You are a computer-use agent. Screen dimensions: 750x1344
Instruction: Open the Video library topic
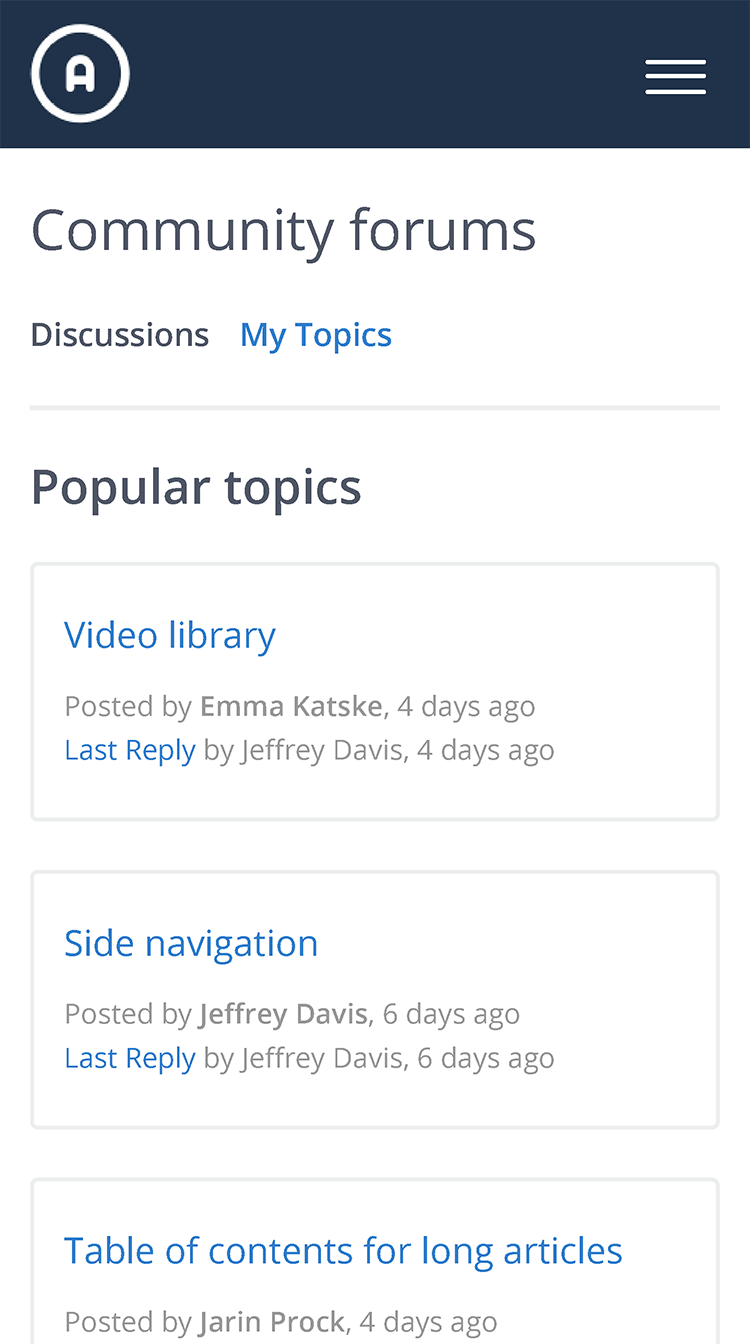pos(170,635)
